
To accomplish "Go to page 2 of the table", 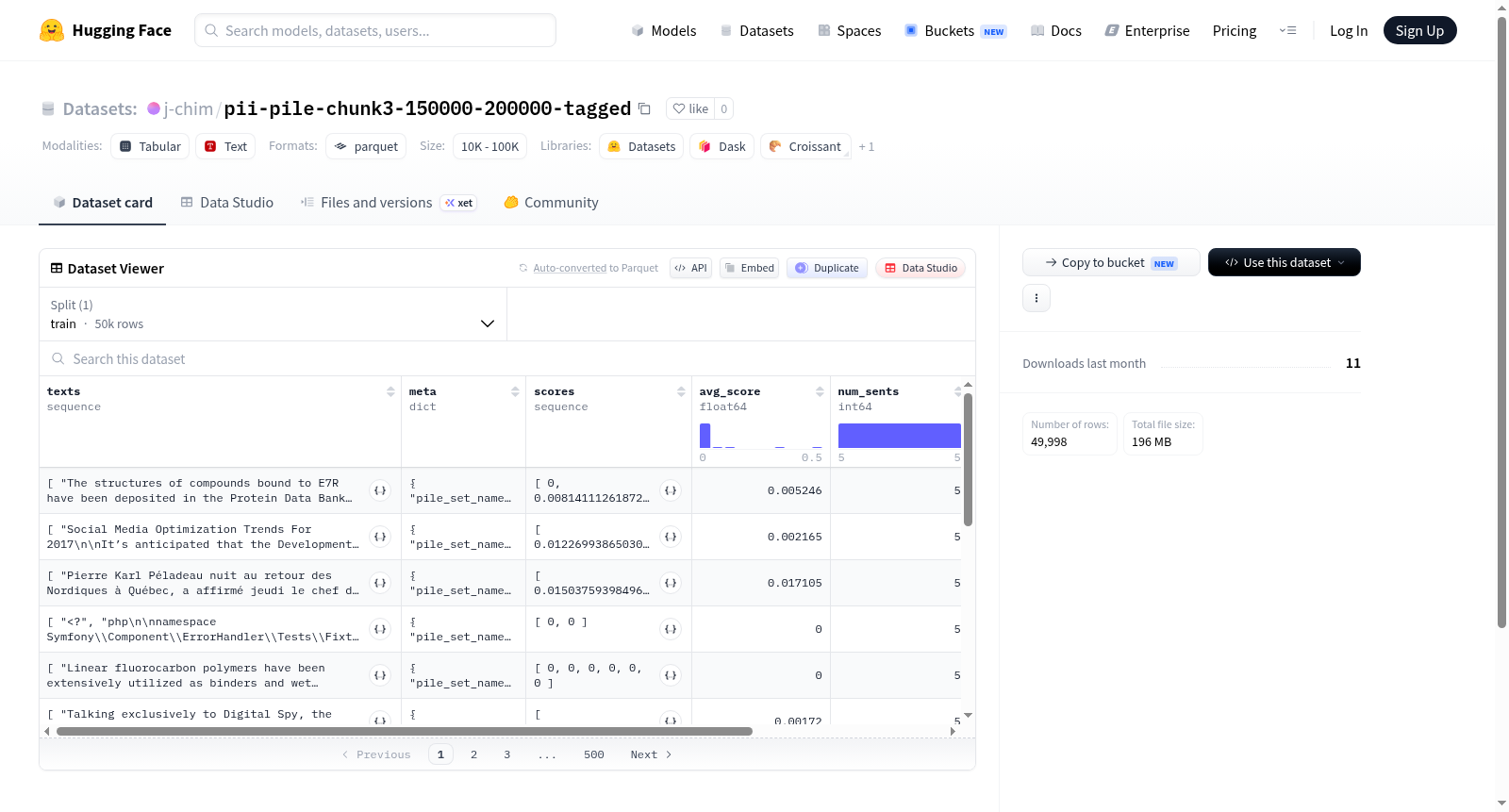I will [473, 754].
